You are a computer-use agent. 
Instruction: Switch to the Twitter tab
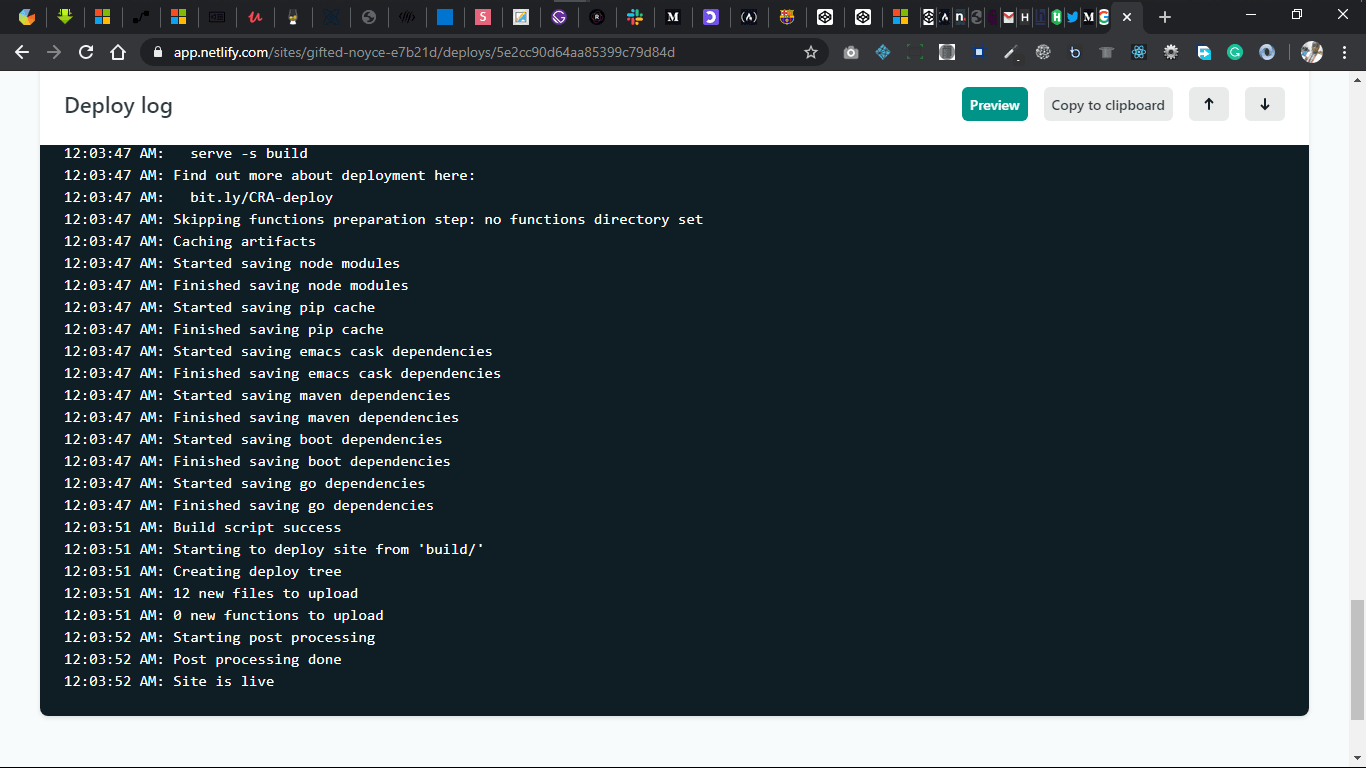tap(1072, 17)
